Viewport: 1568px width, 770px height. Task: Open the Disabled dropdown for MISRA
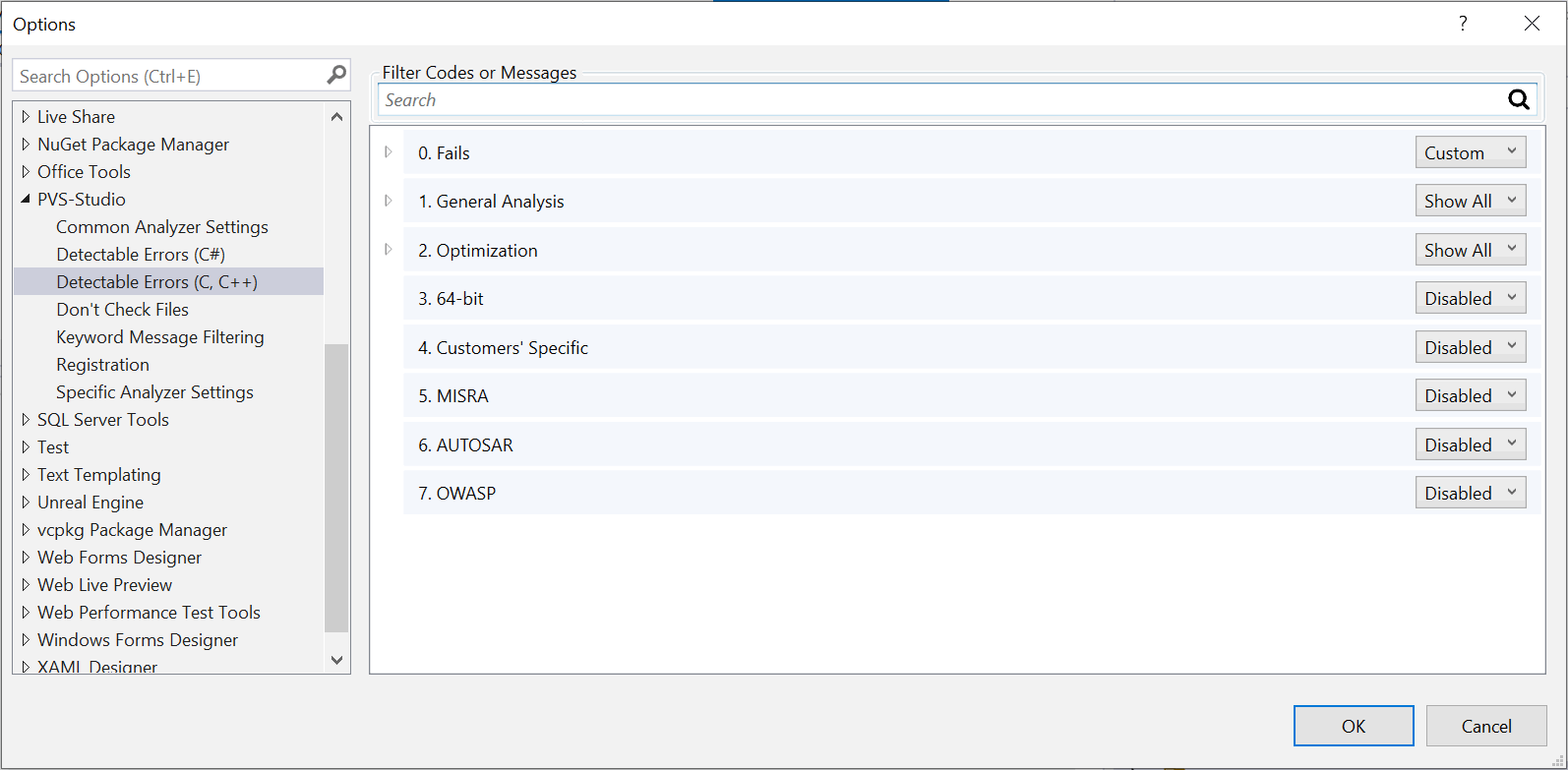click(x=1471, y=395)
